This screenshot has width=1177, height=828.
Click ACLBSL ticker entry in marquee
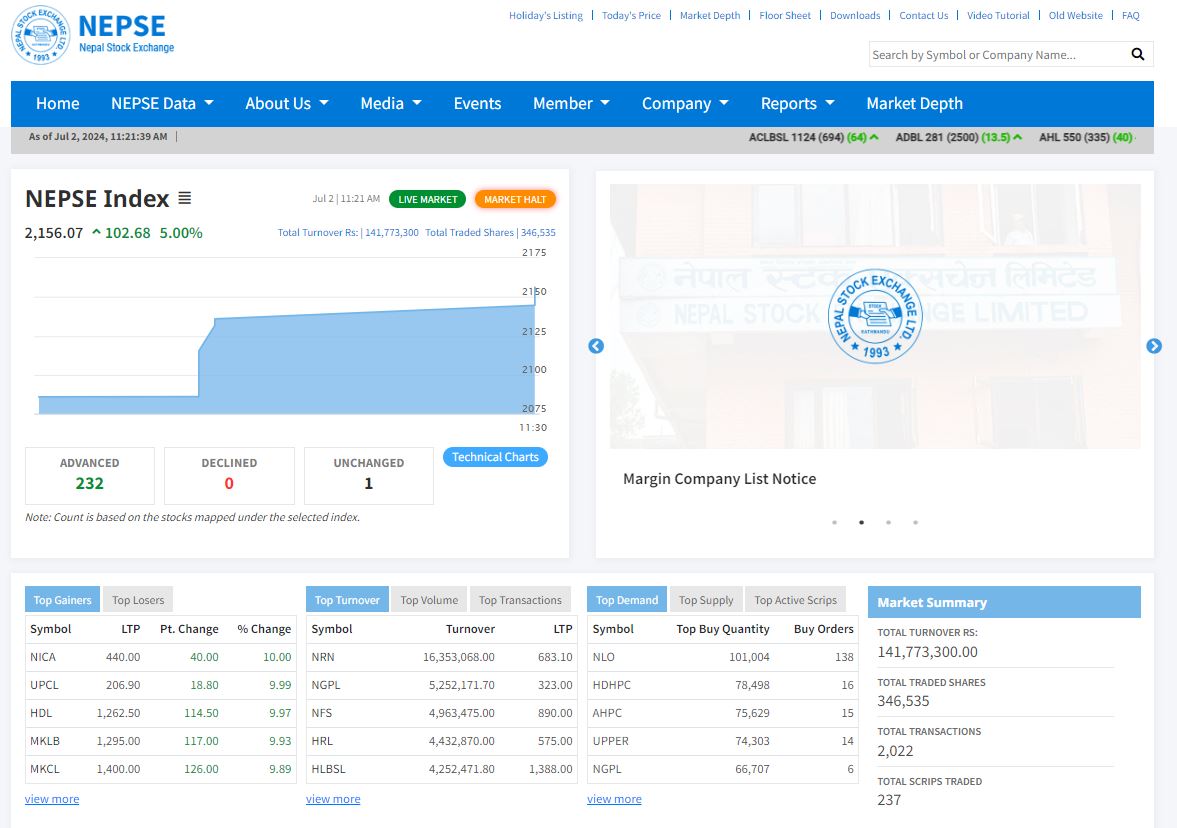point(814,137)
